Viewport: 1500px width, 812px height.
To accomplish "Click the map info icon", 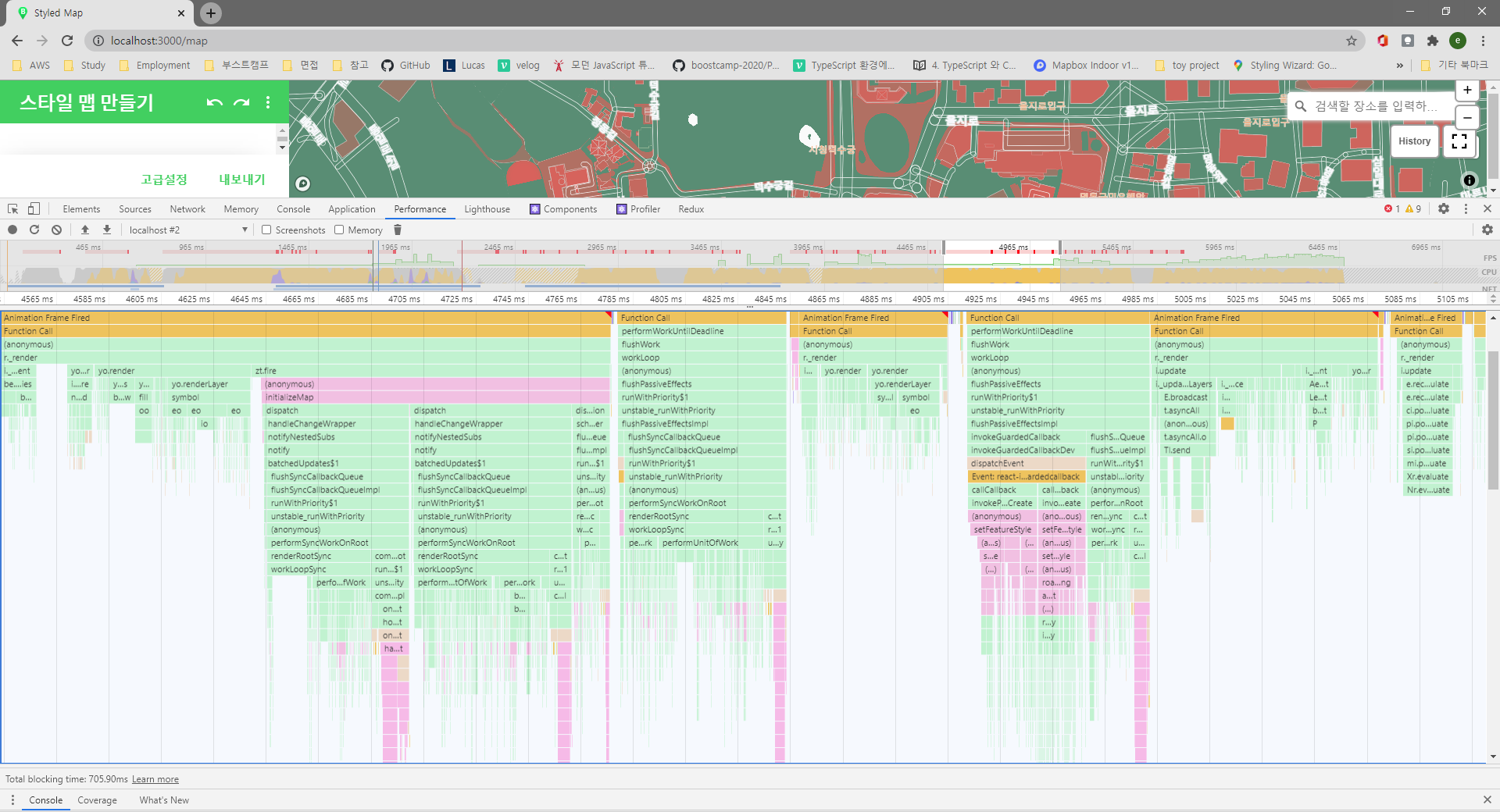I will click(x=1469, y=180).
